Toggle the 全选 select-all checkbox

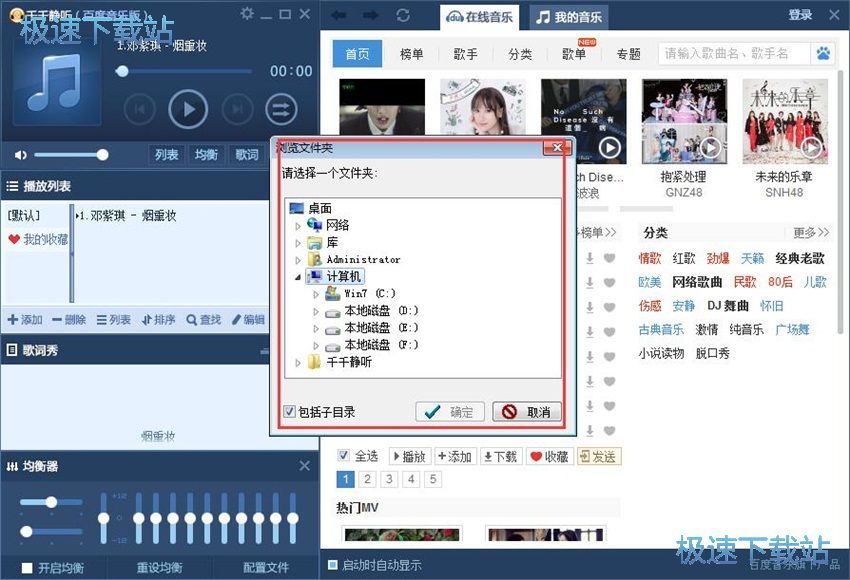pyautogui.click(x=343, y=455)
